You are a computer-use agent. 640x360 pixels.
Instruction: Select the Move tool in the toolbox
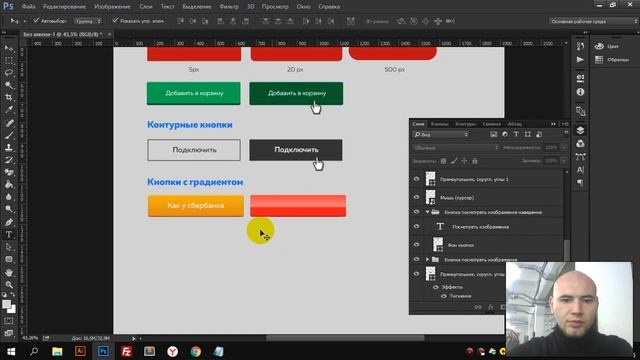tap(9, 48)
